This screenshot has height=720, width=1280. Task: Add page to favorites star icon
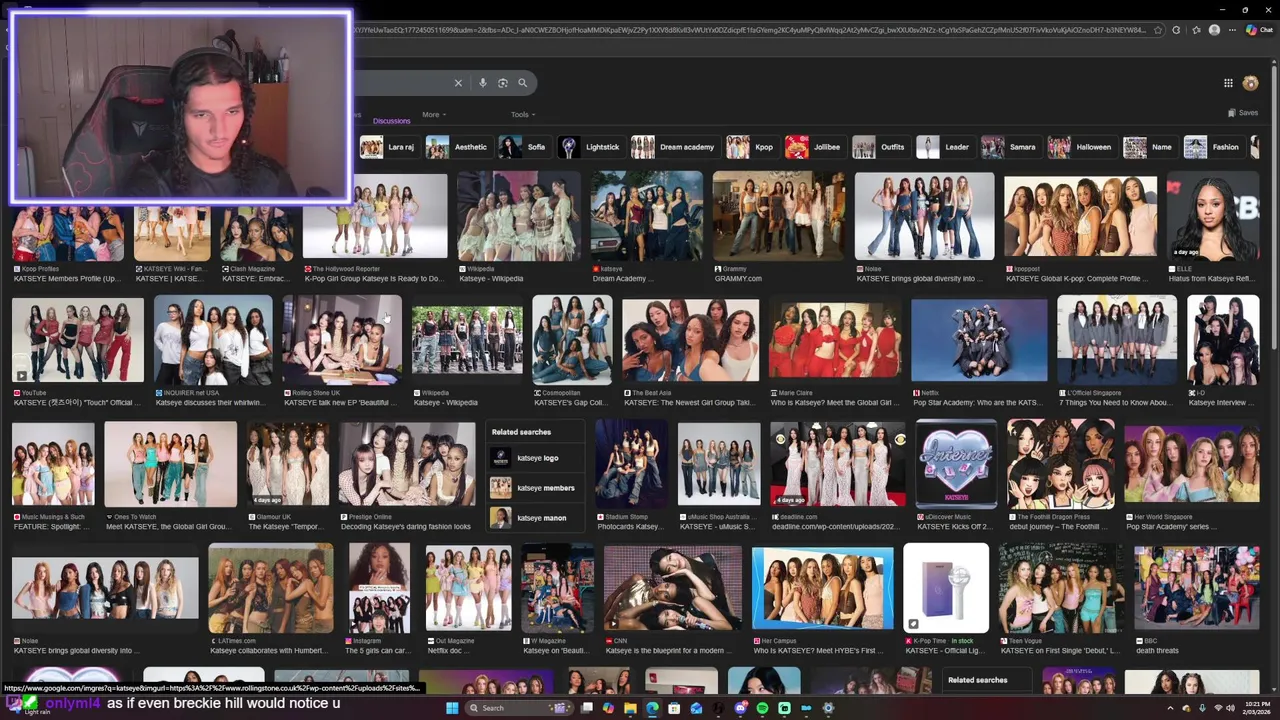pyautogui.click(x=1158, y=30)
